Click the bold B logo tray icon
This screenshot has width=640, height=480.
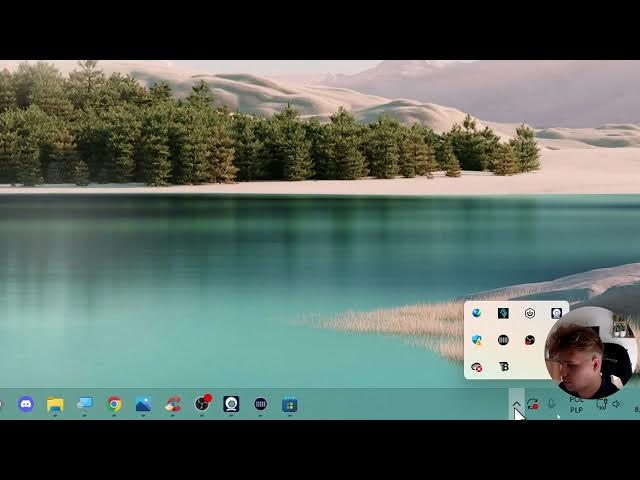click(x=504, y=367)
